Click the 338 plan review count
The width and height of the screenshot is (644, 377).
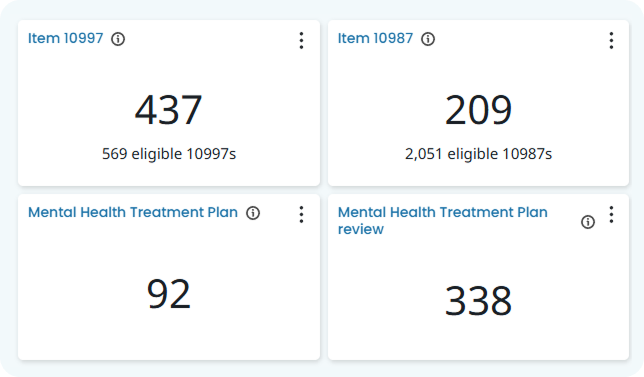(478, 301)
